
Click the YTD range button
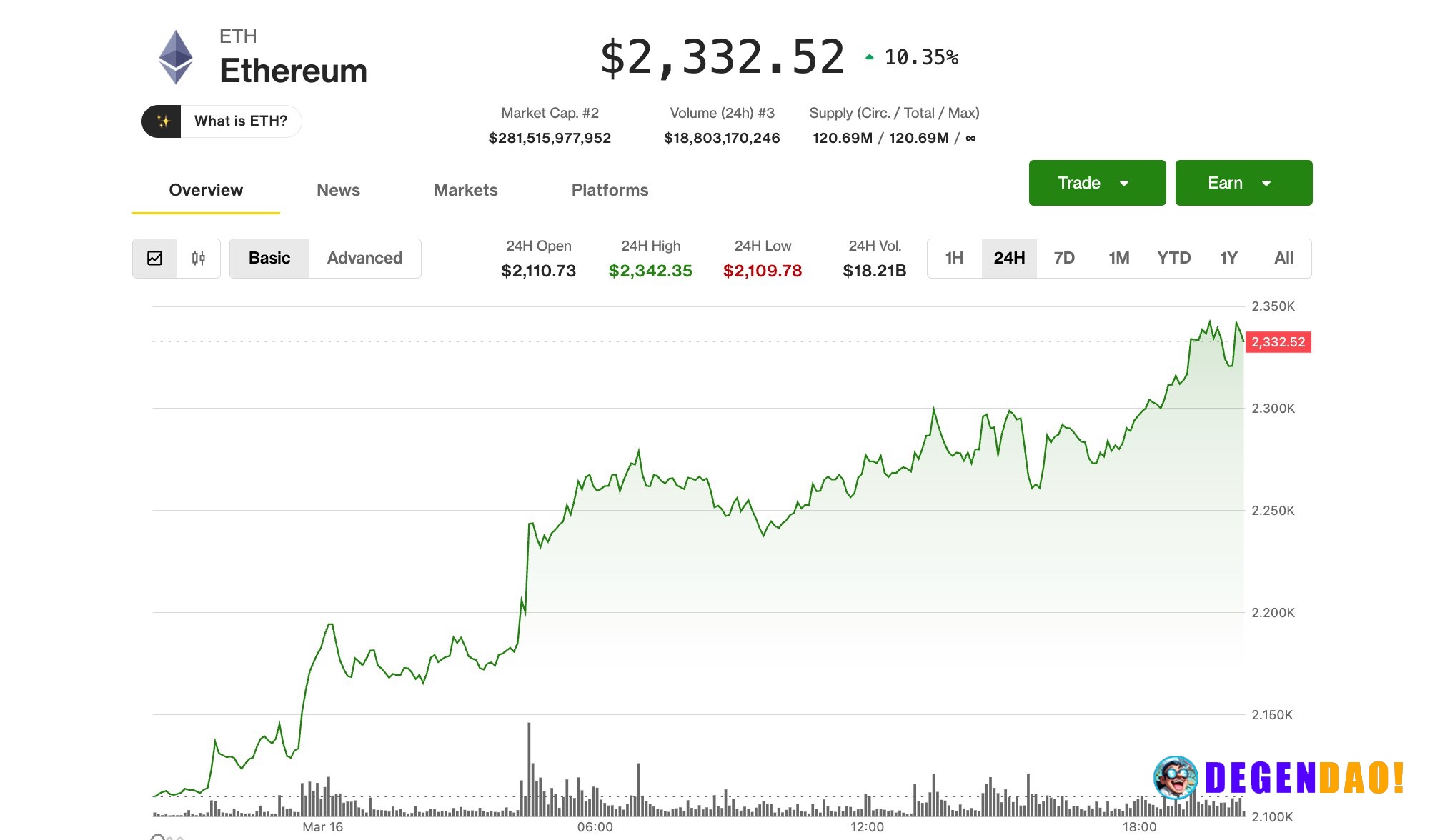pyautogui.click(x=1173, y=258)
